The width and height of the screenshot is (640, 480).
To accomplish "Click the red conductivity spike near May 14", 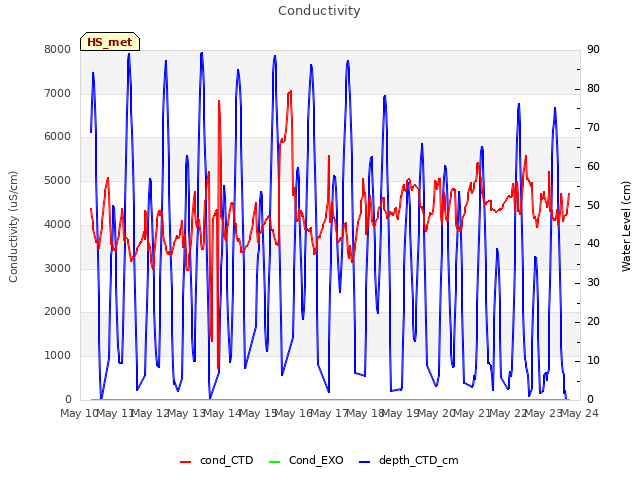I will 219,101.
